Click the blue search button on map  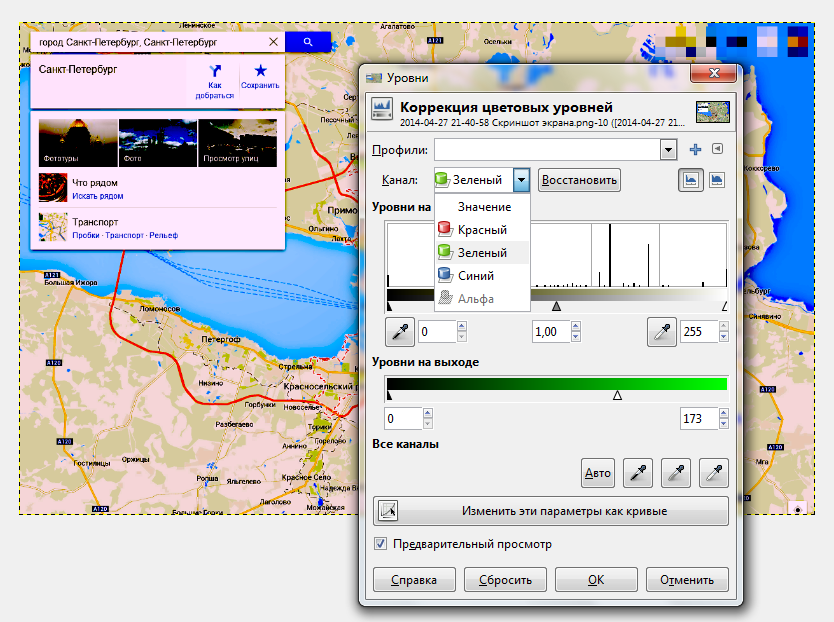[307, 42]
